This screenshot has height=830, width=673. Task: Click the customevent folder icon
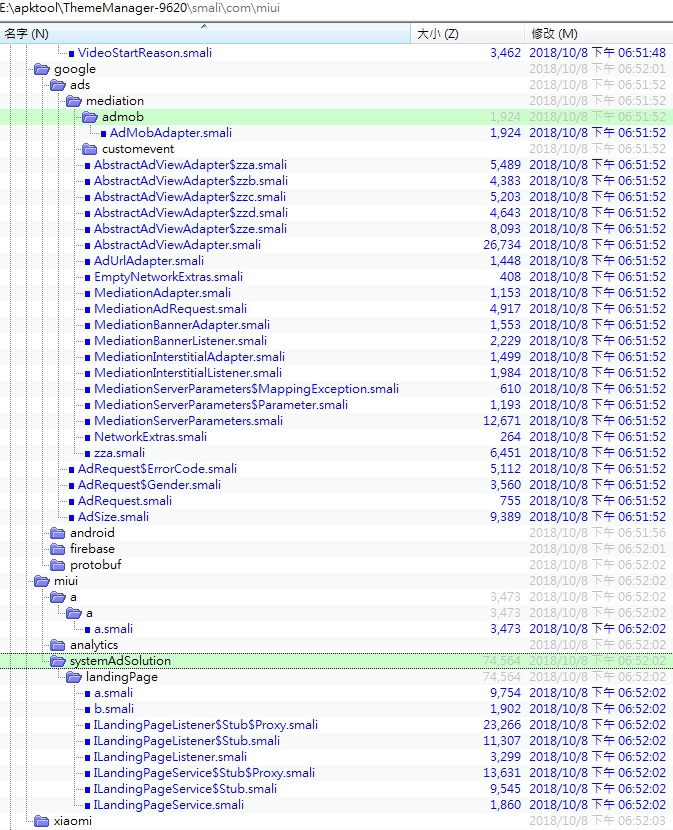coord(90,149)
